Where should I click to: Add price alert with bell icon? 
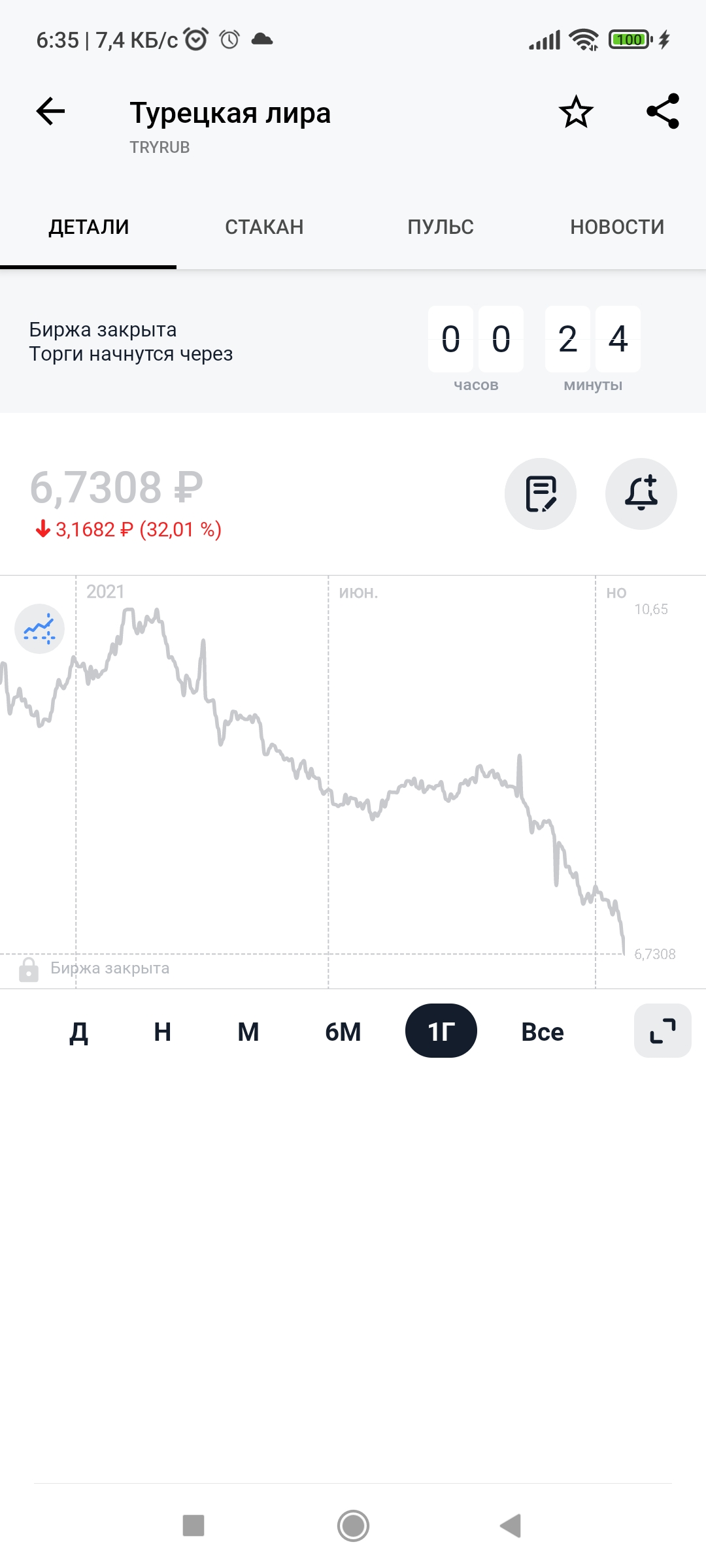coord(641,494)
